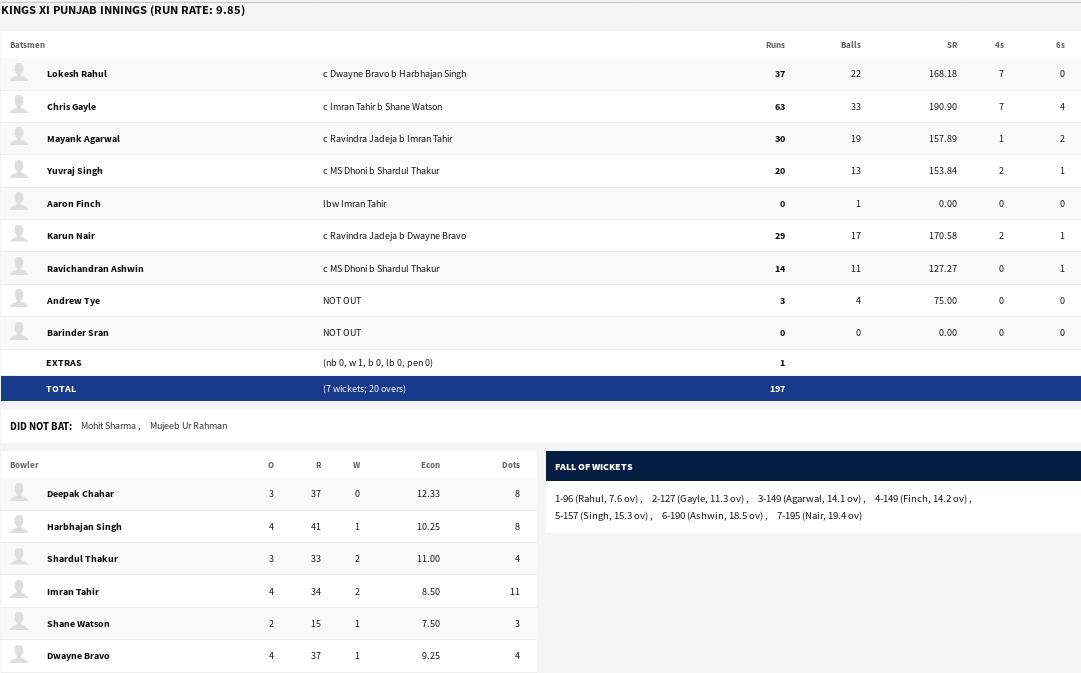Click fall of wicket '7-195 (Nair, 19.4 ov)'
The width and height of the screenshot is (1081, 673).
tap(819, 516)
